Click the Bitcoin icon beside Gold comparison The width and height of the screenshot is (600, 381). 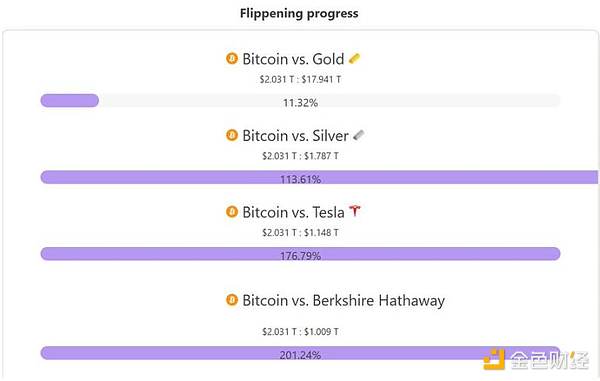click(x=232, y=59)
